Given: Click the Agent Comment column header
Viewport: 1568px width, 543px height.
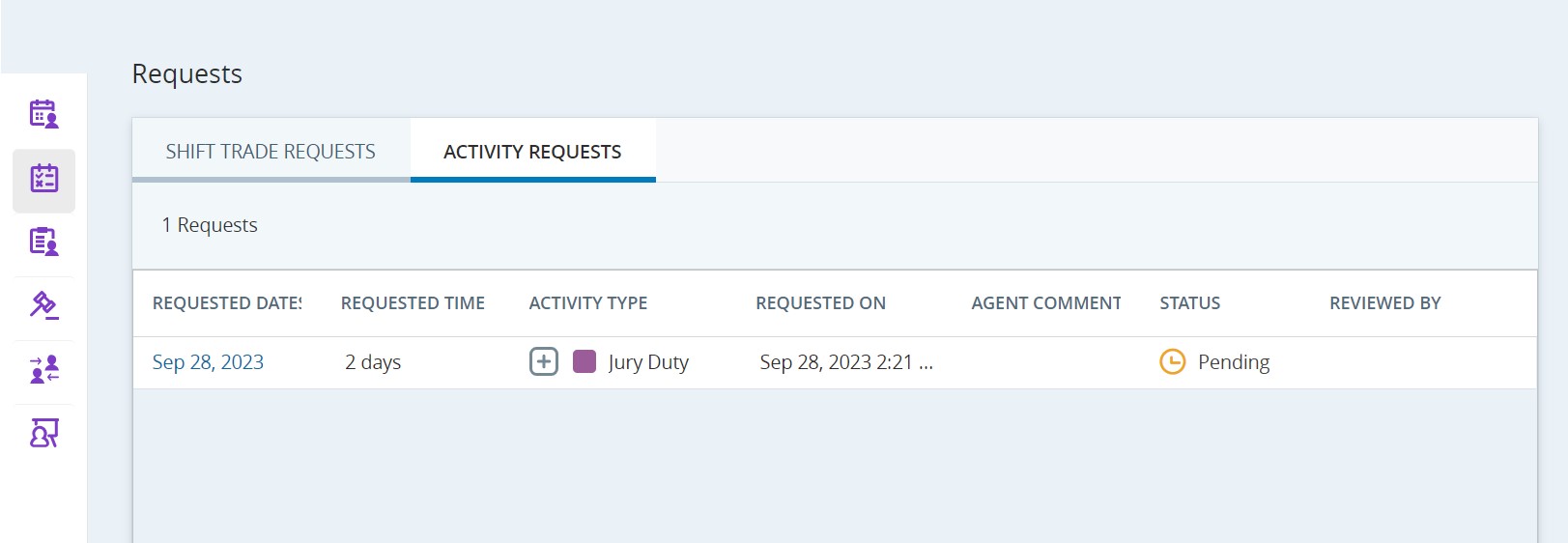Looking at the screenshot, I should [1045, 303].
